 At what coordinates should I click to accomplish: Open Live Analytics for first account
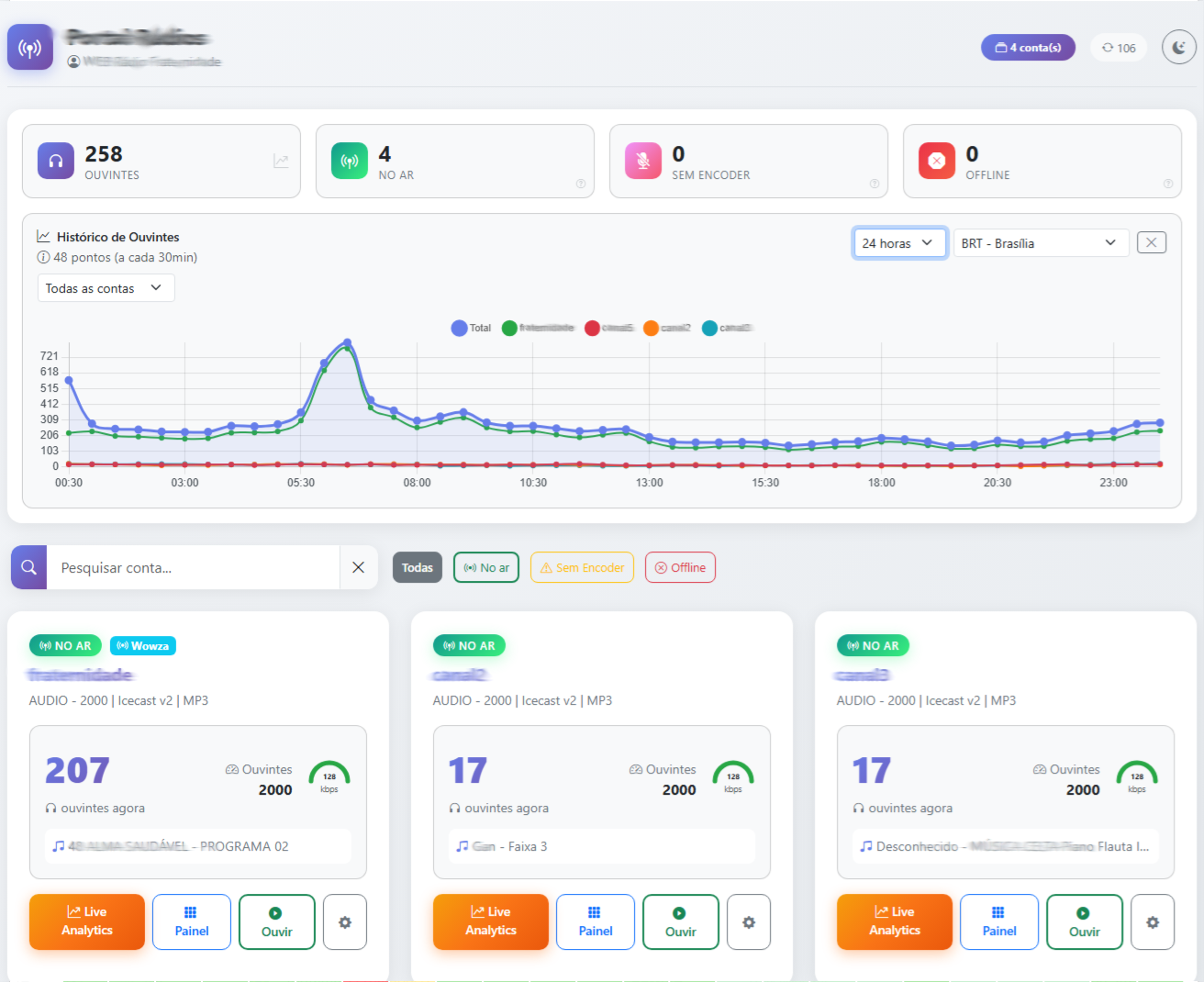click(x=87, y=921)
